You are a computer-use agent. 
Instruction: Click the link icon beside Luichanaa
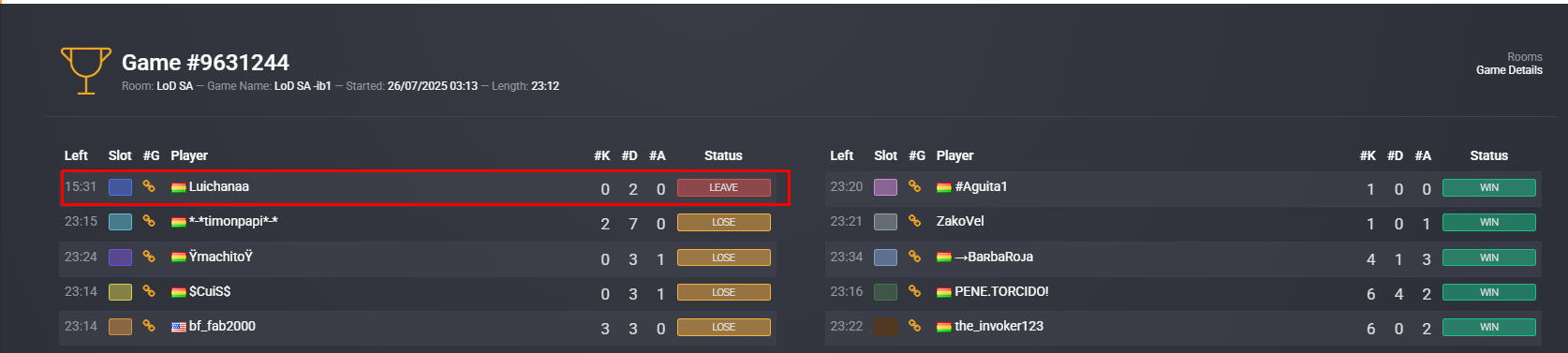(149, 186)
